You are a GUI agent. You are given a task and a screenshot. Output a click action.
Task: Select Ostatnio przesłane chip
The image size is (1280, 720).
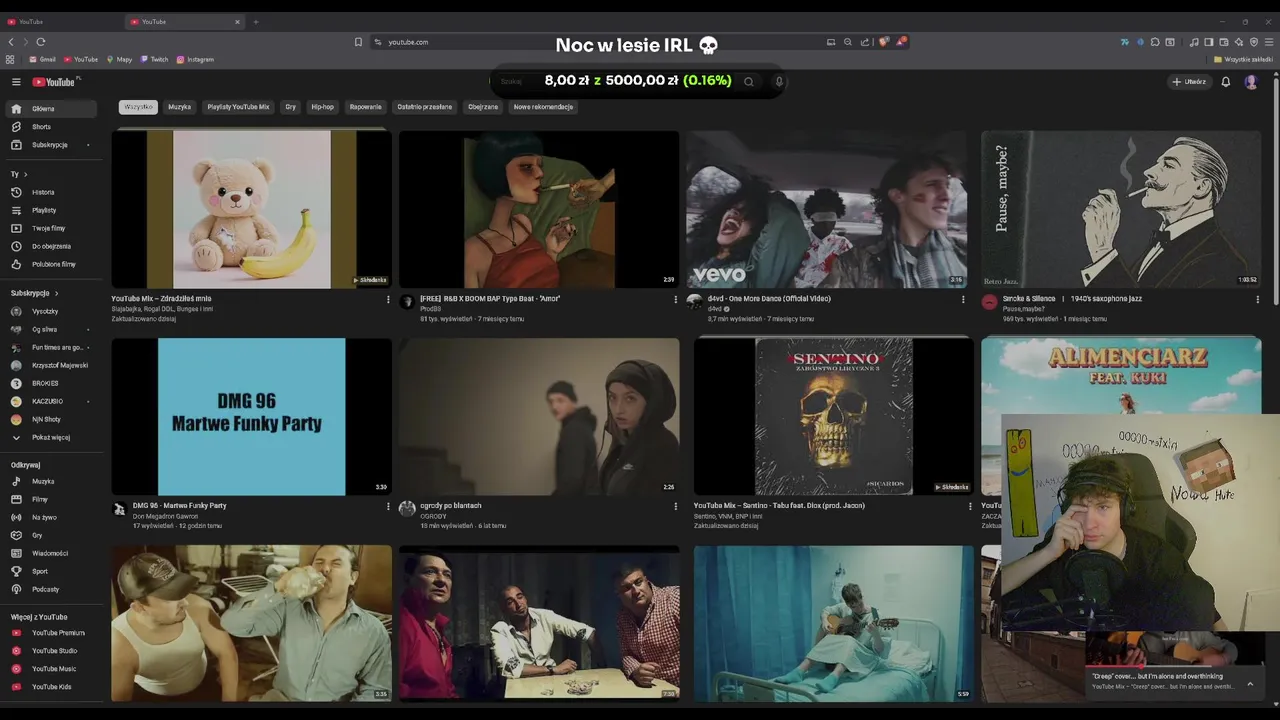click(424, 107)
